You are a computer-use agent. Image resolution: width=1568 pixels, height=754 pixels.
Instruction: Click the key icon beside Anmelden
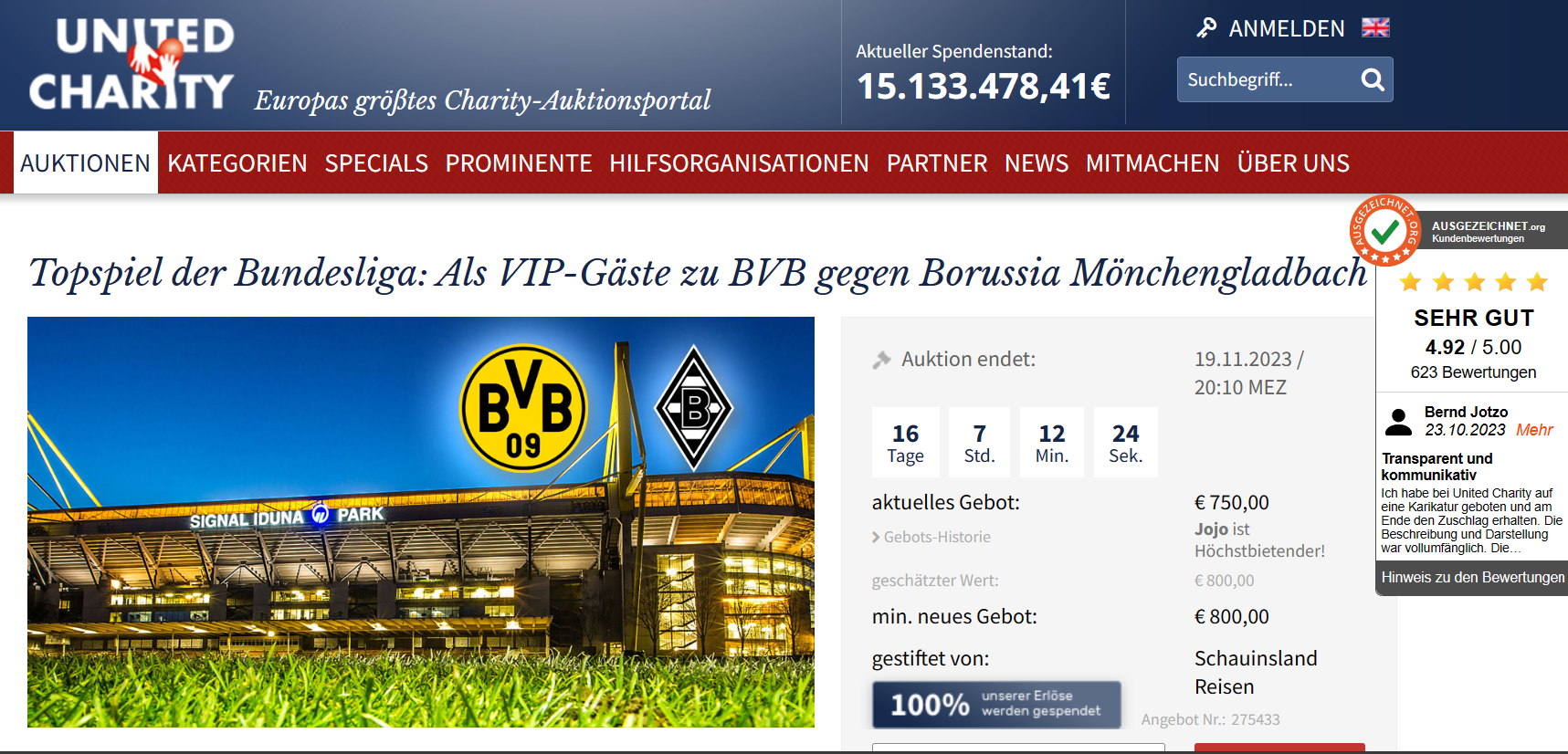coord(1206,28)
